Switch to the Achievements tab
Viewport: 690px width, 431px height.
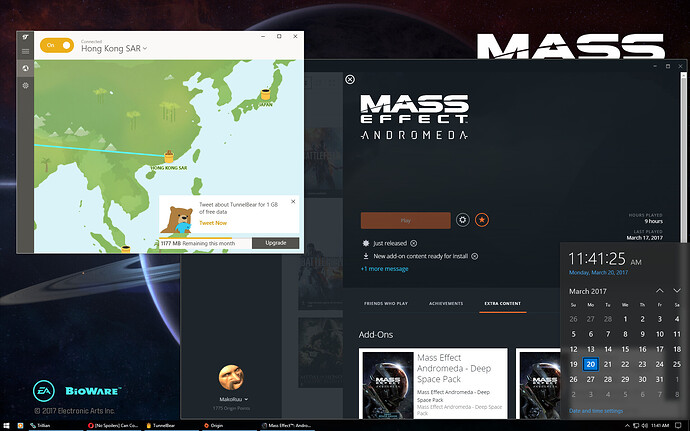(446, 303)
